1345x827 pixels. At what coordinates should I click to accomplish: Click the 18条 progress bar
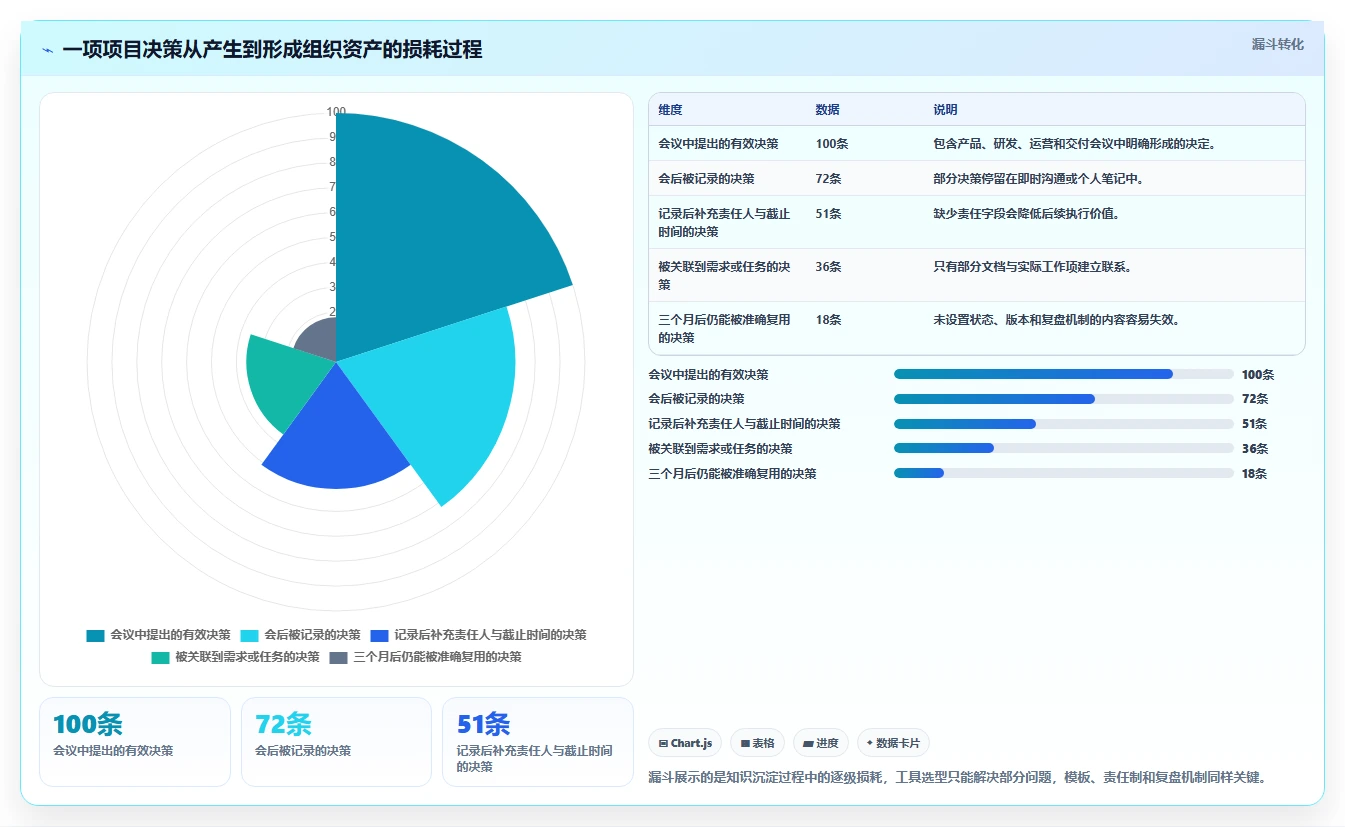pyautogui.click(x=1063, y=473)
